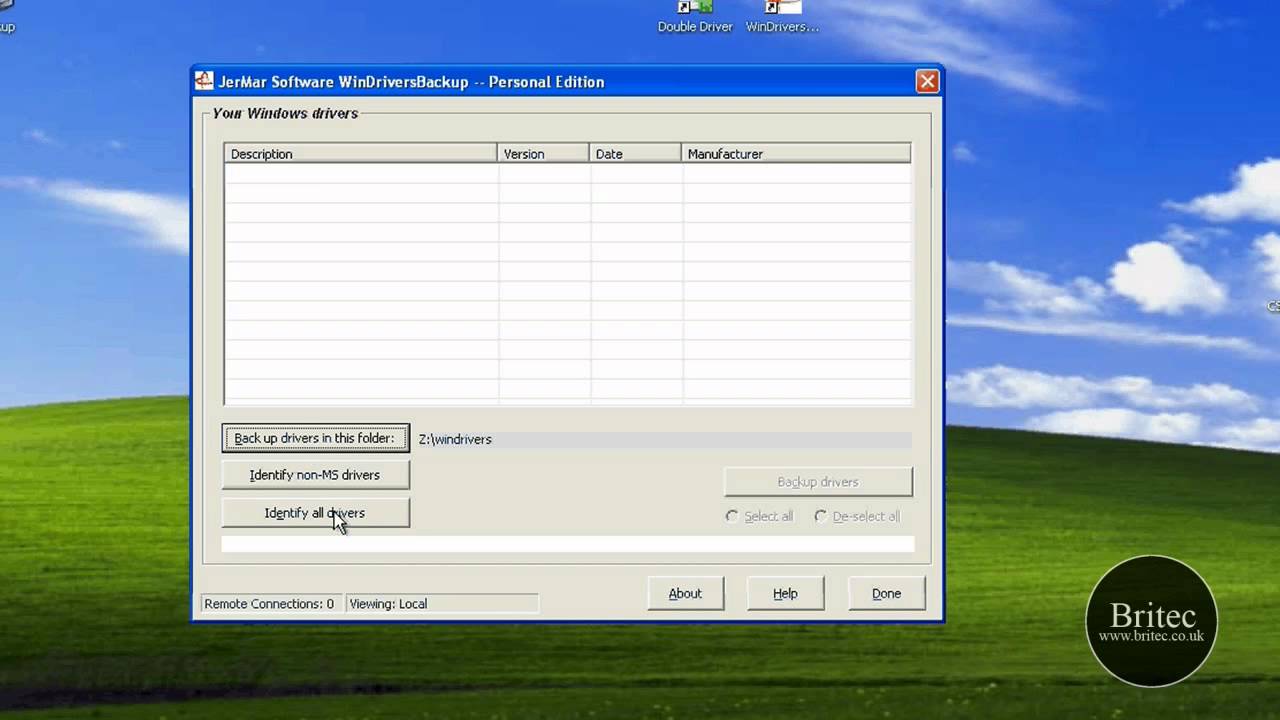Click Identify non-MS drivers button

coord(315,475)
